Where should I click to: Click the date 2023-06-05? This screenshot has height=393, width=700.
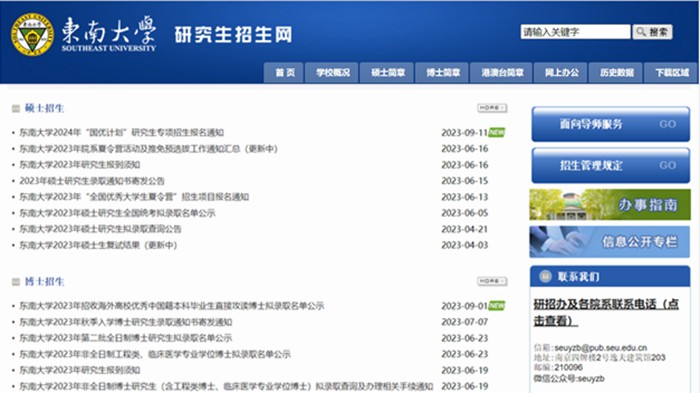(x=464, y=213)
